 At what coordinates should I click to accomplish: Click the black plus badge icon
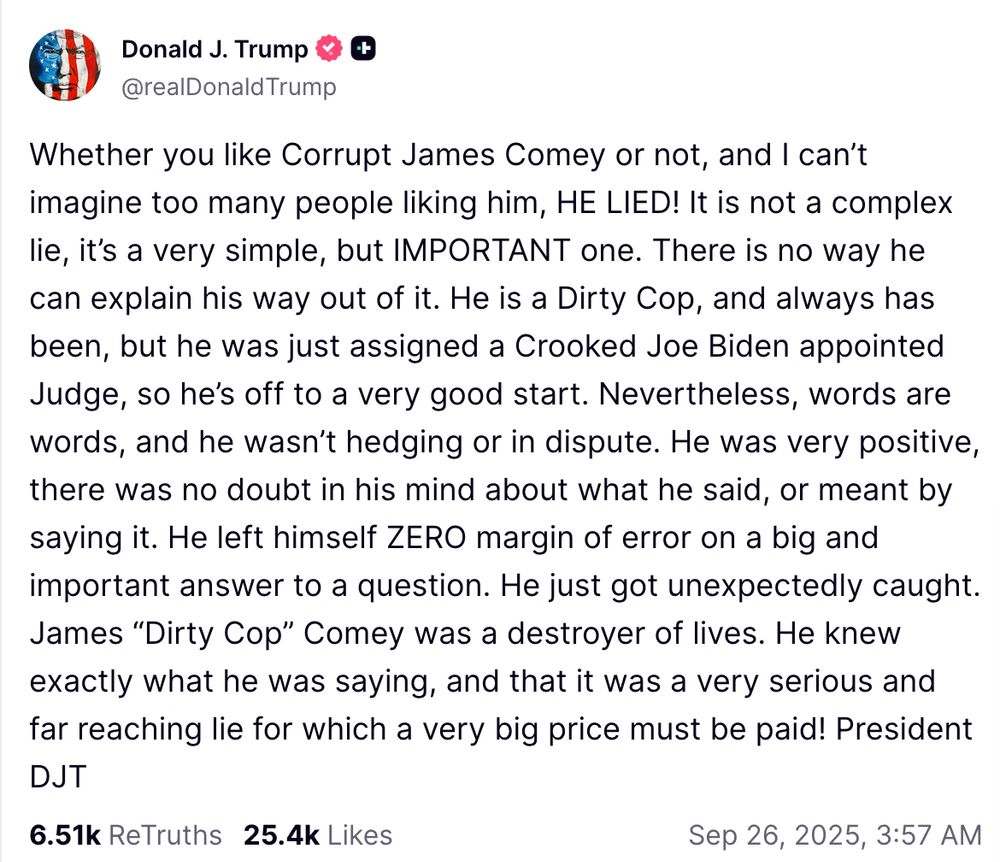coord(363,48)
